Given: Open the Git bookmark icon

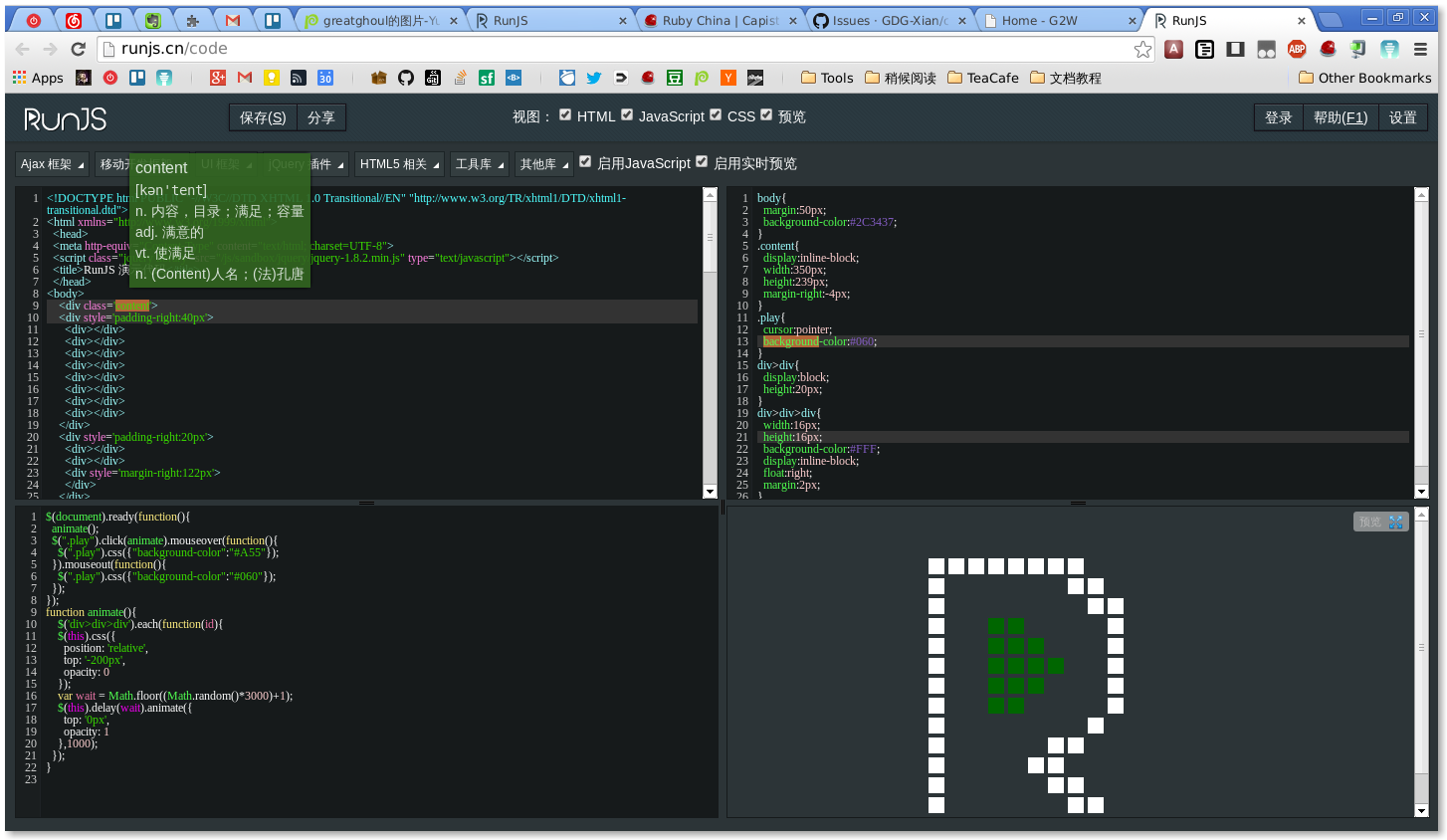Looking at the screenshot, I should (x=433, y=78).
